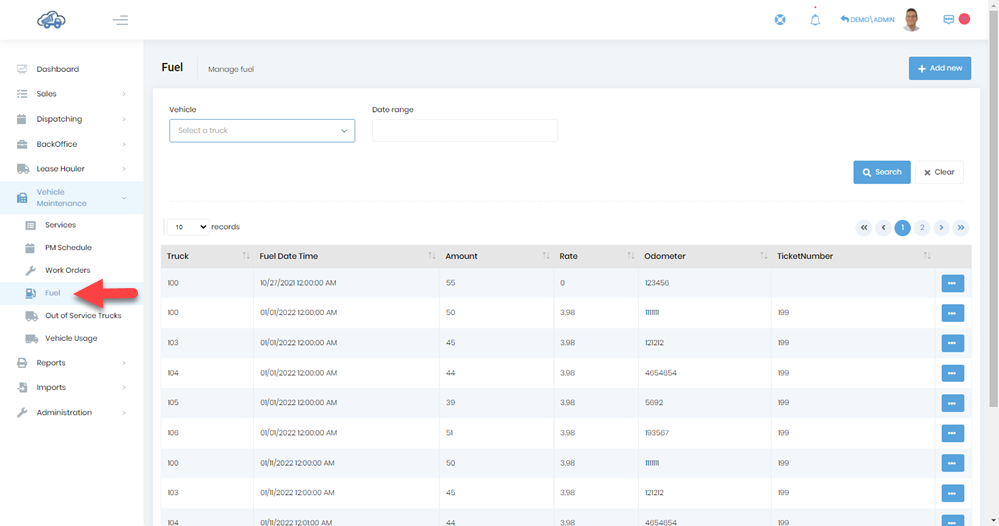The image size is (999, 526).
Task: Click the Dispatching calendar icon
Action: pyautogui.click(x=22, y=119)
